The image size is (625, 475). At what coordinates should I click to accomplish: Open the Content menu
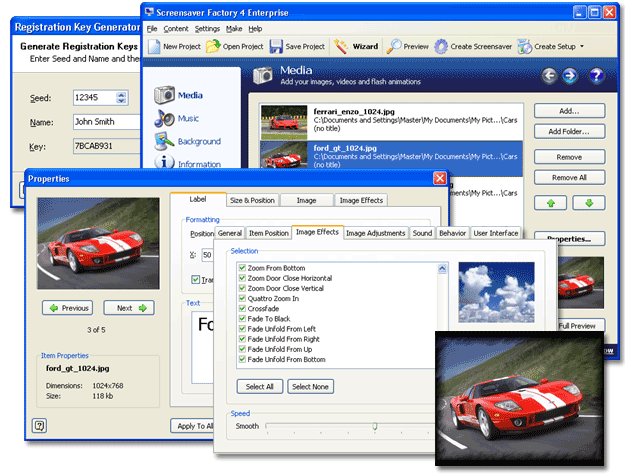(x=174, y=29)
